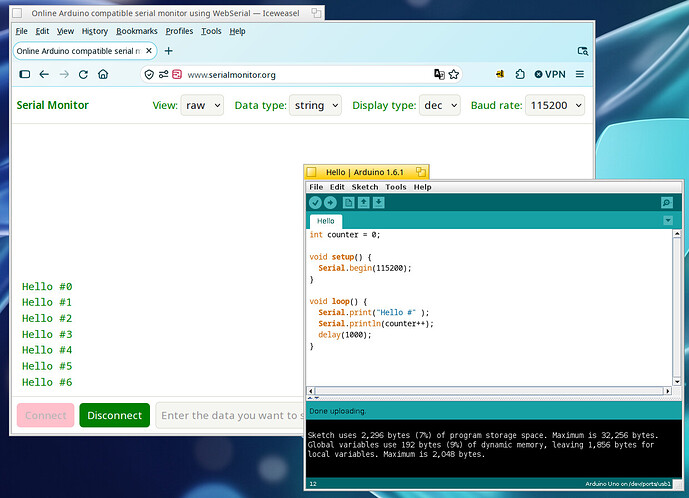
Task: Click the translate page icon
Action: (x=439, y=74)
